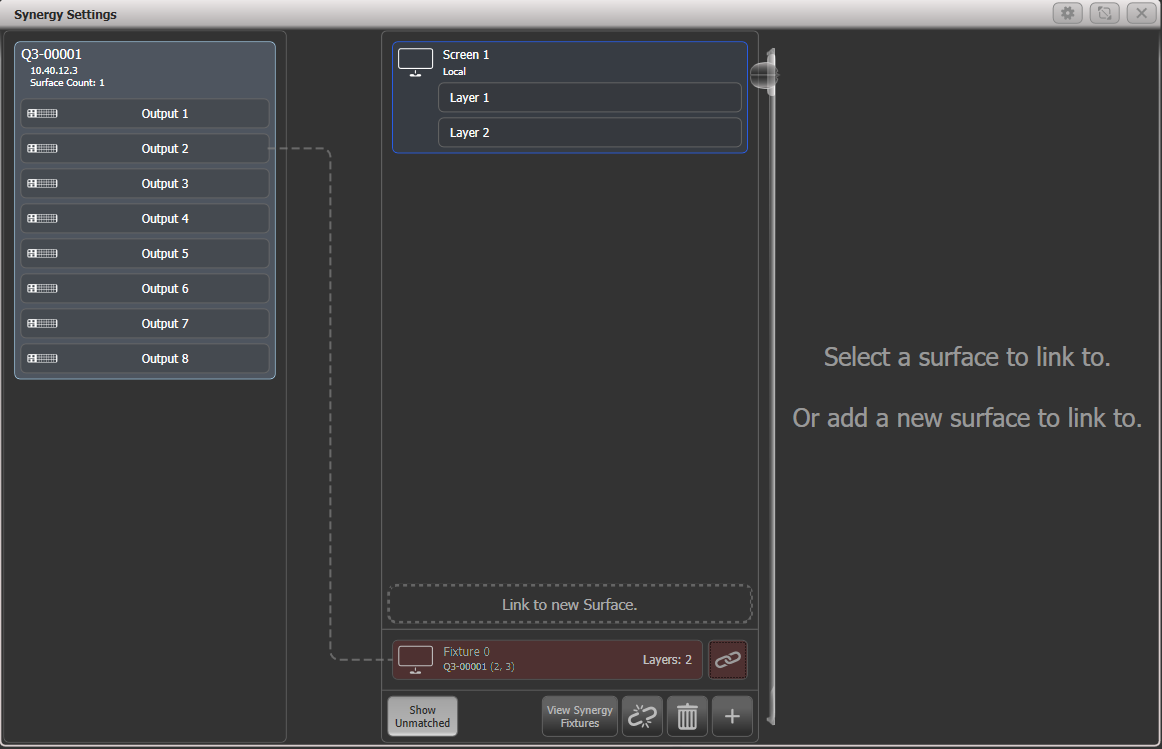Click Link to new Surface

569,603
